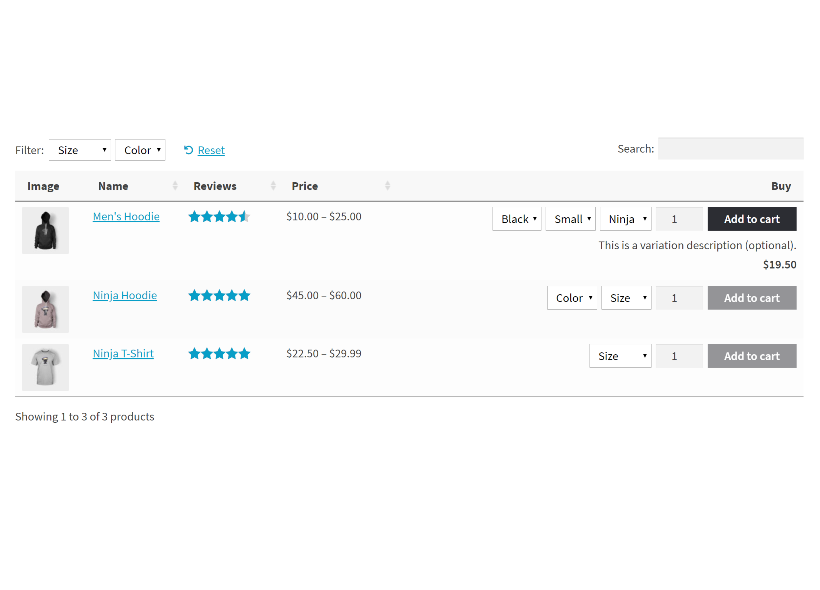
Task: Click the star rating for Ninja T-Shirt
Action: click(x=219, y=353)
